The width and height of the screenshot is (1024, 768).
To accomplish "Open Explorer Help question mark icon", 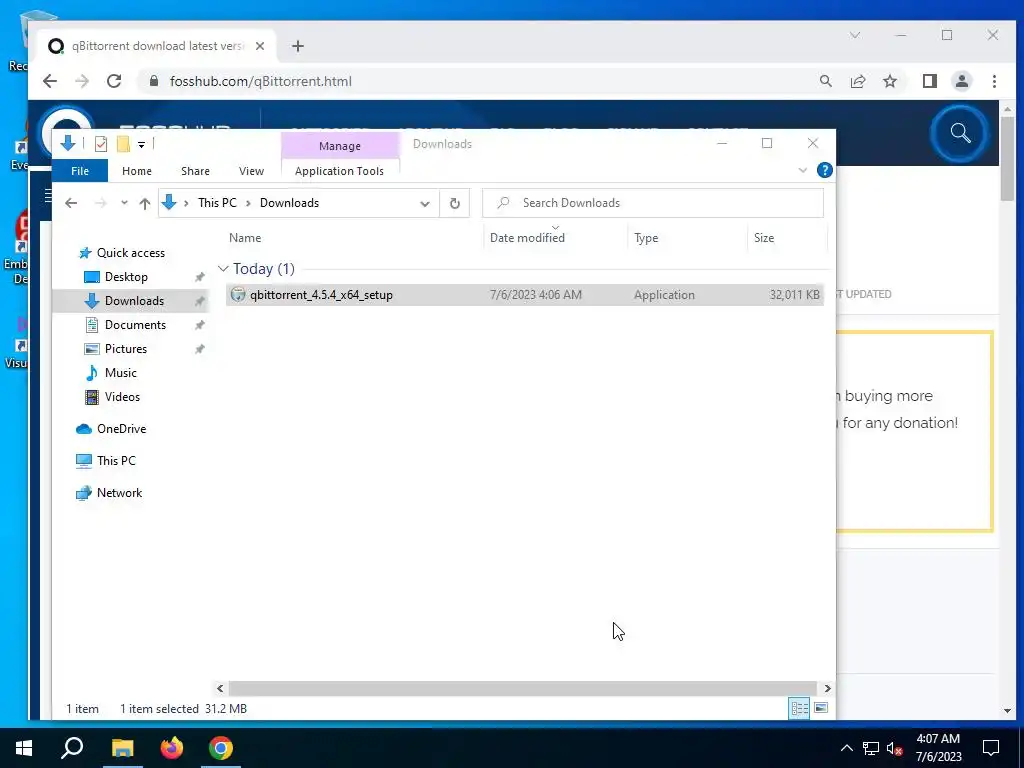I will pyautogui.click(x=825, y=170).
